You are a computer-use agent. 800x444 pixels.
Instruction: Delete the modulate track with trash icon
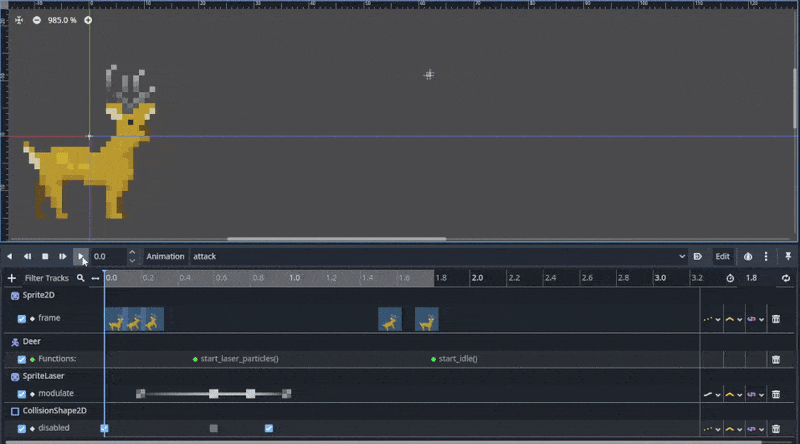coord(776,394)
